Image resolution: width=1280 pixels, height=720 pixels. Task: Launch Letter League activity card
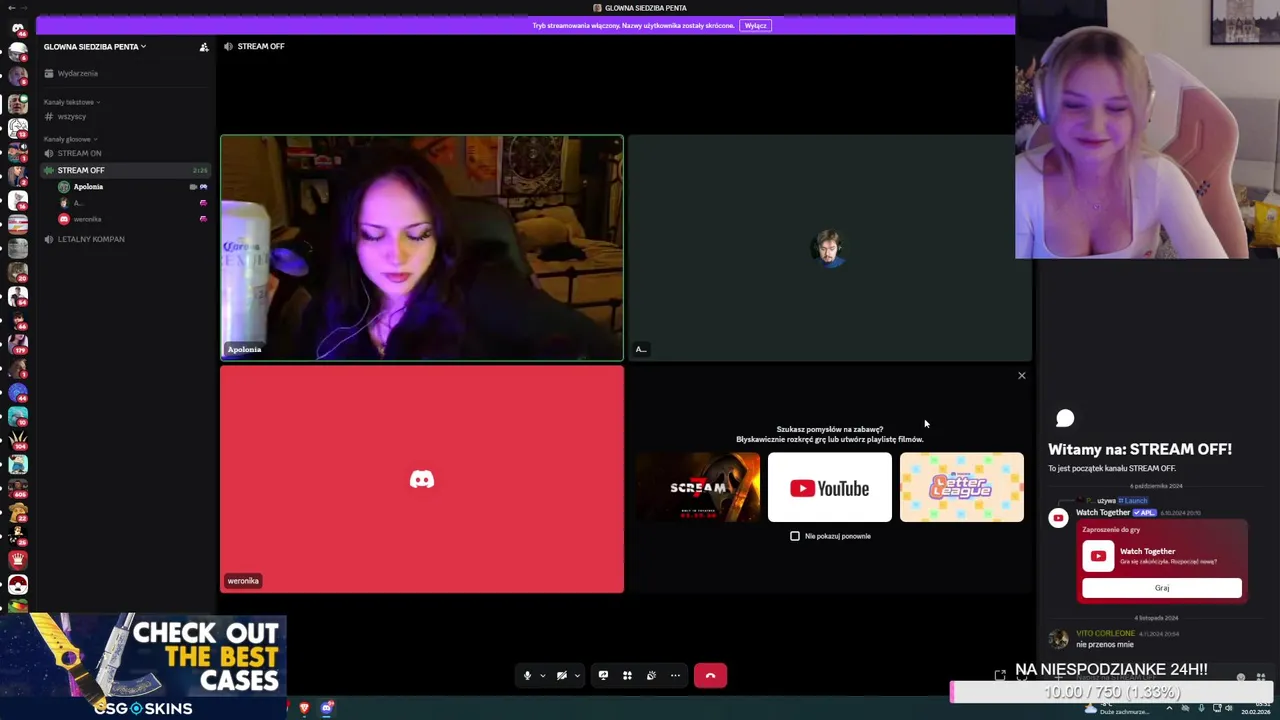961,487
